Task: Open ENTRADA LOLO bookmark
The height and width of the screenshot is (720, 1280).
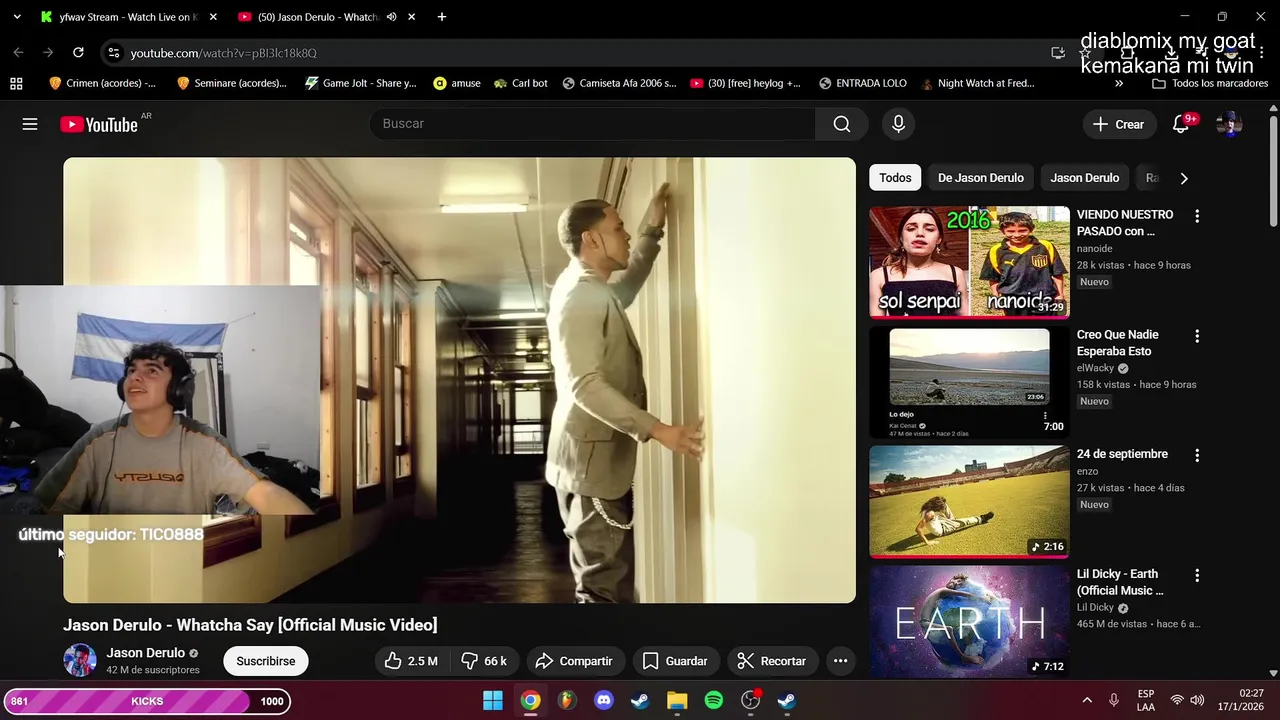Action: pos(862,83)
